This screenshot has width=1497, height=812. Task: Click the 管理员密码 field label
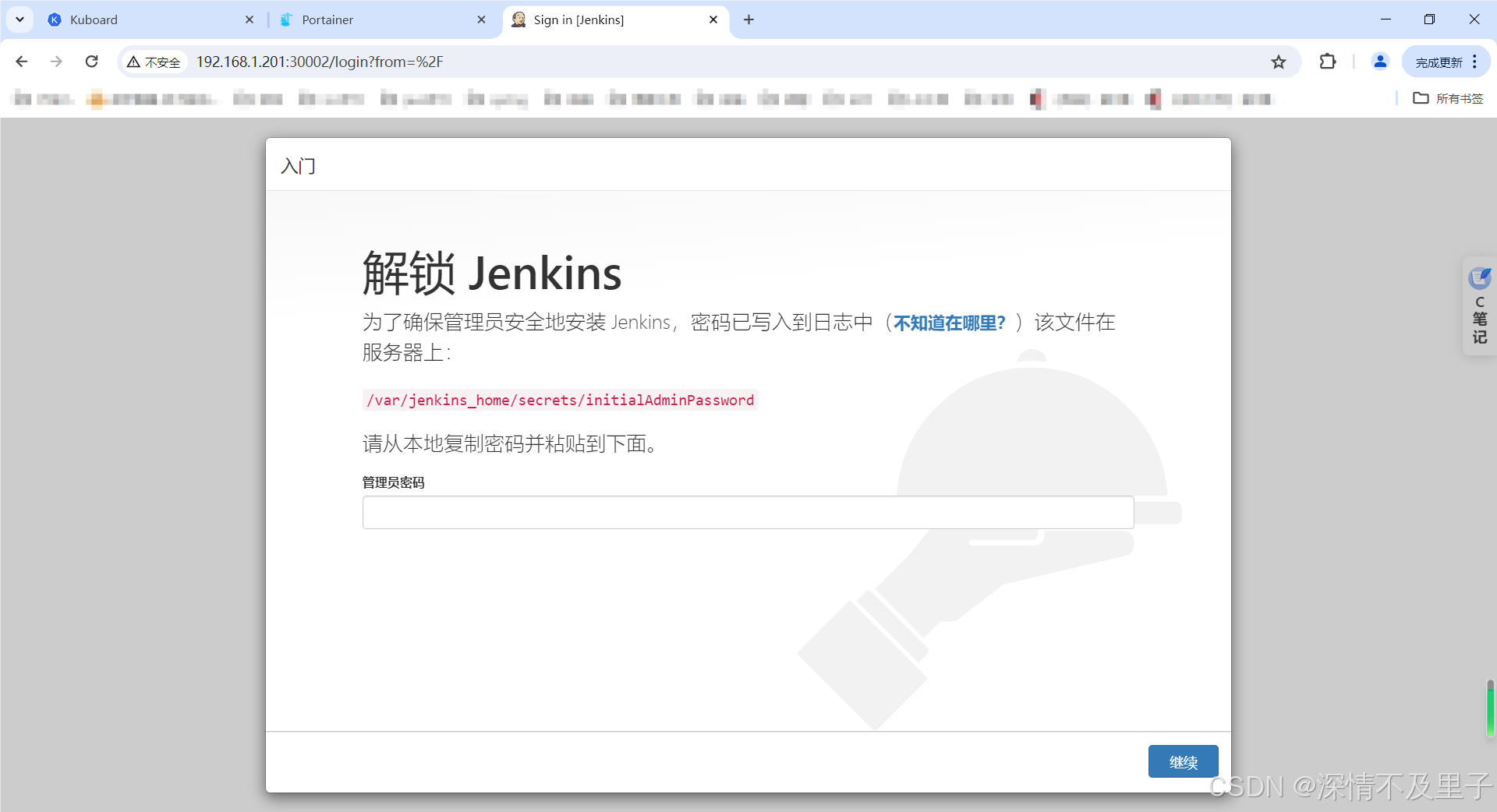pyautogui.click(x=393, y=482)
